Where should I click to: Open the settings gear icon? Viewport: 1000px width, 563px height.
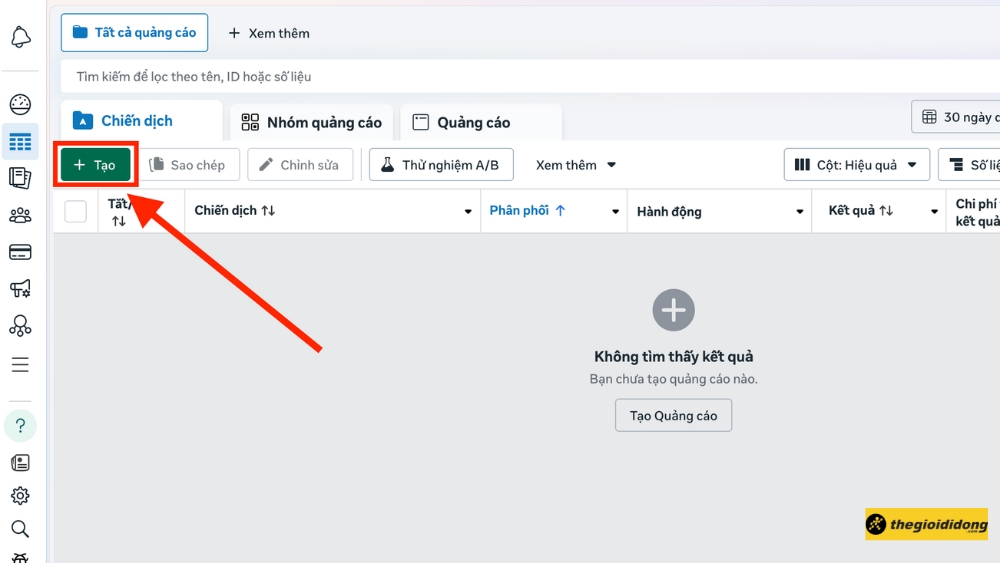click(20, 496)
